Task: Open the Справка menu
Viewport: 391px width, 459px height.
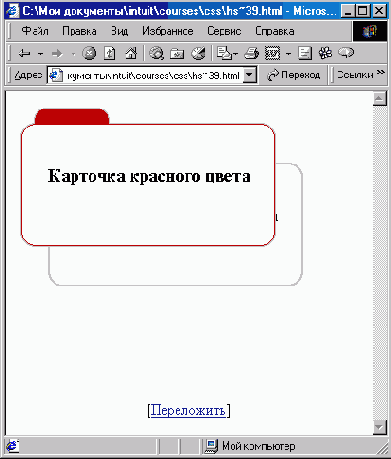Action: (x=275, y=31)
